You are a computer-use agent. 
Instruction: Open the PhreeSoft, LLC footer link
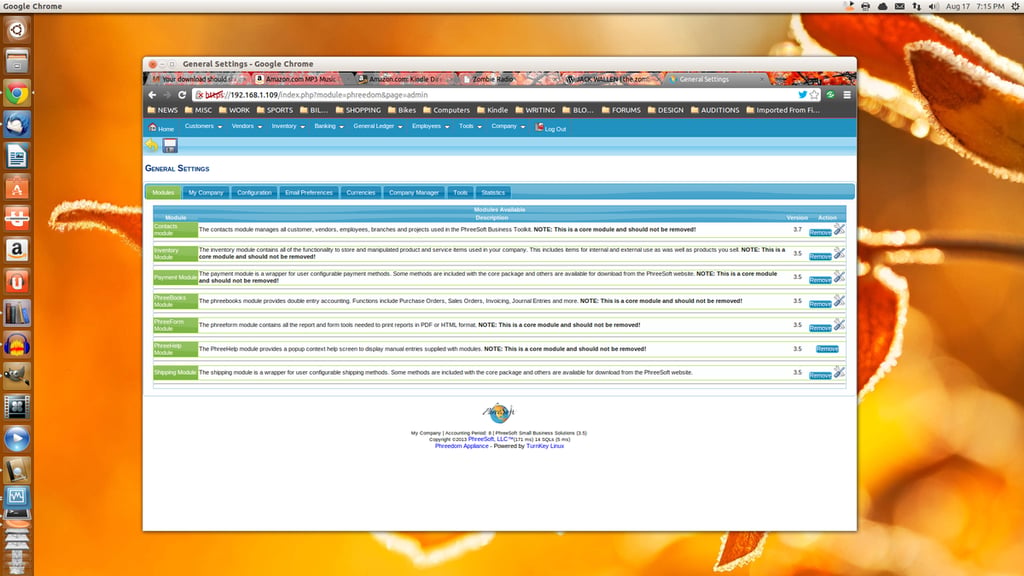pyautogui.click(x=490, y=440)
